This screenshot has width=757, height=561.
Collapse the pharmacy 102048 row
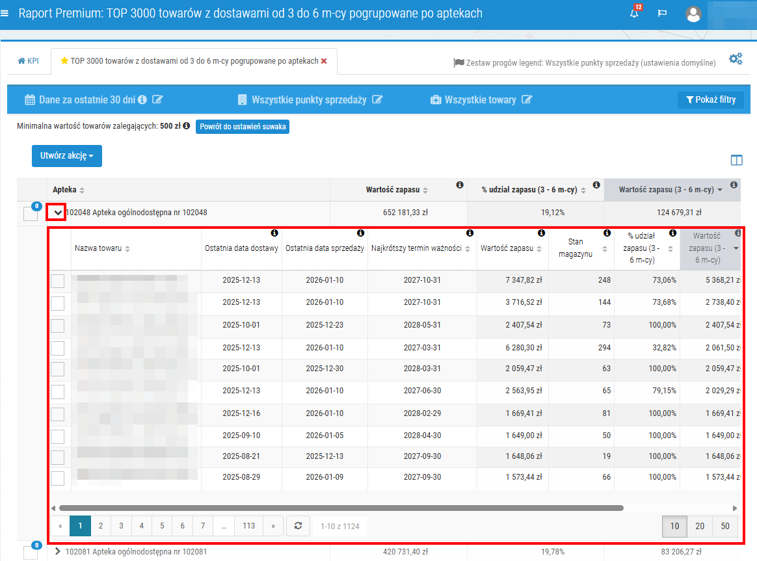[57, 212]
